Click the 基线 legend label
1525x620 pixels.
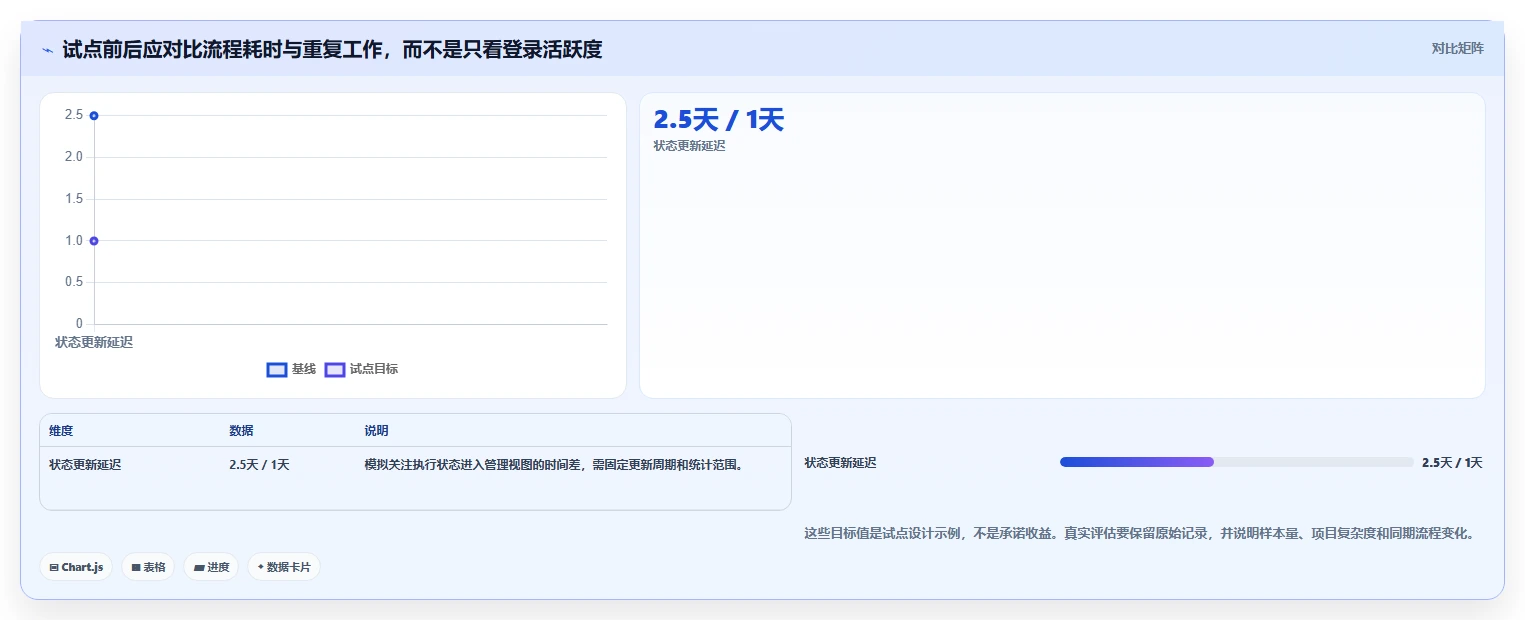click(x=304, y=369)
